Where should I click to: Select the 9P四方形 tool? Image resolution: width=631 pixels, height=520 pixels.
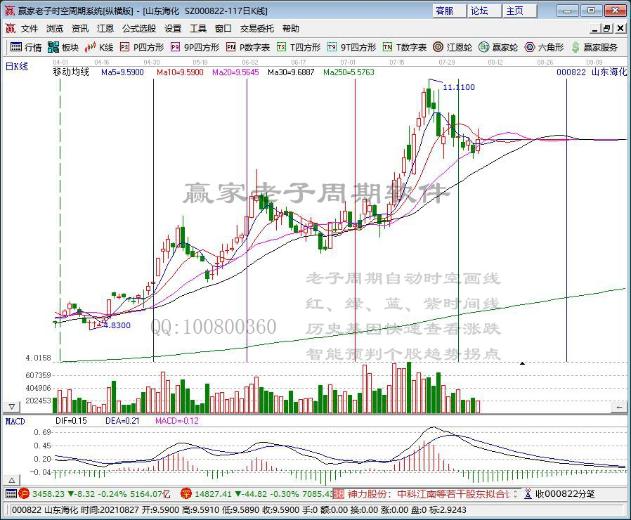(x=195, y=47)
